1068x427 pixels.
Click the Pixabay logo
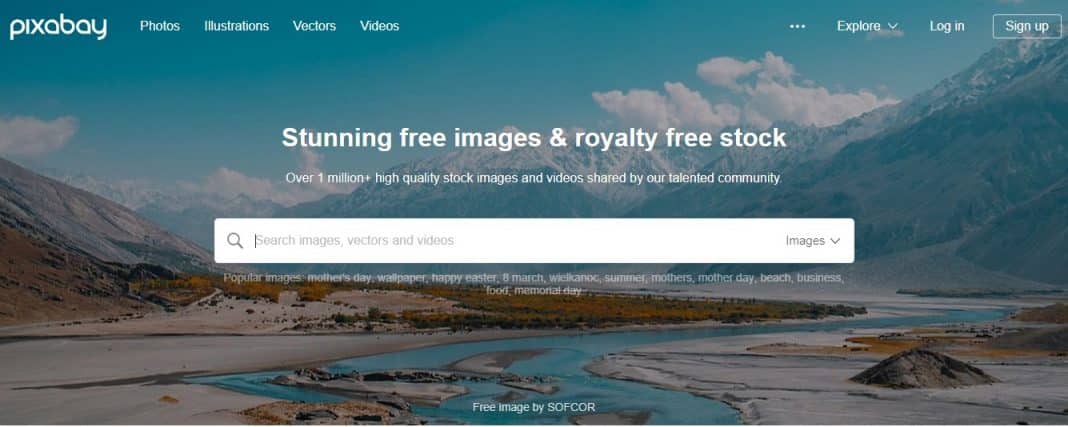coord(58,27)
